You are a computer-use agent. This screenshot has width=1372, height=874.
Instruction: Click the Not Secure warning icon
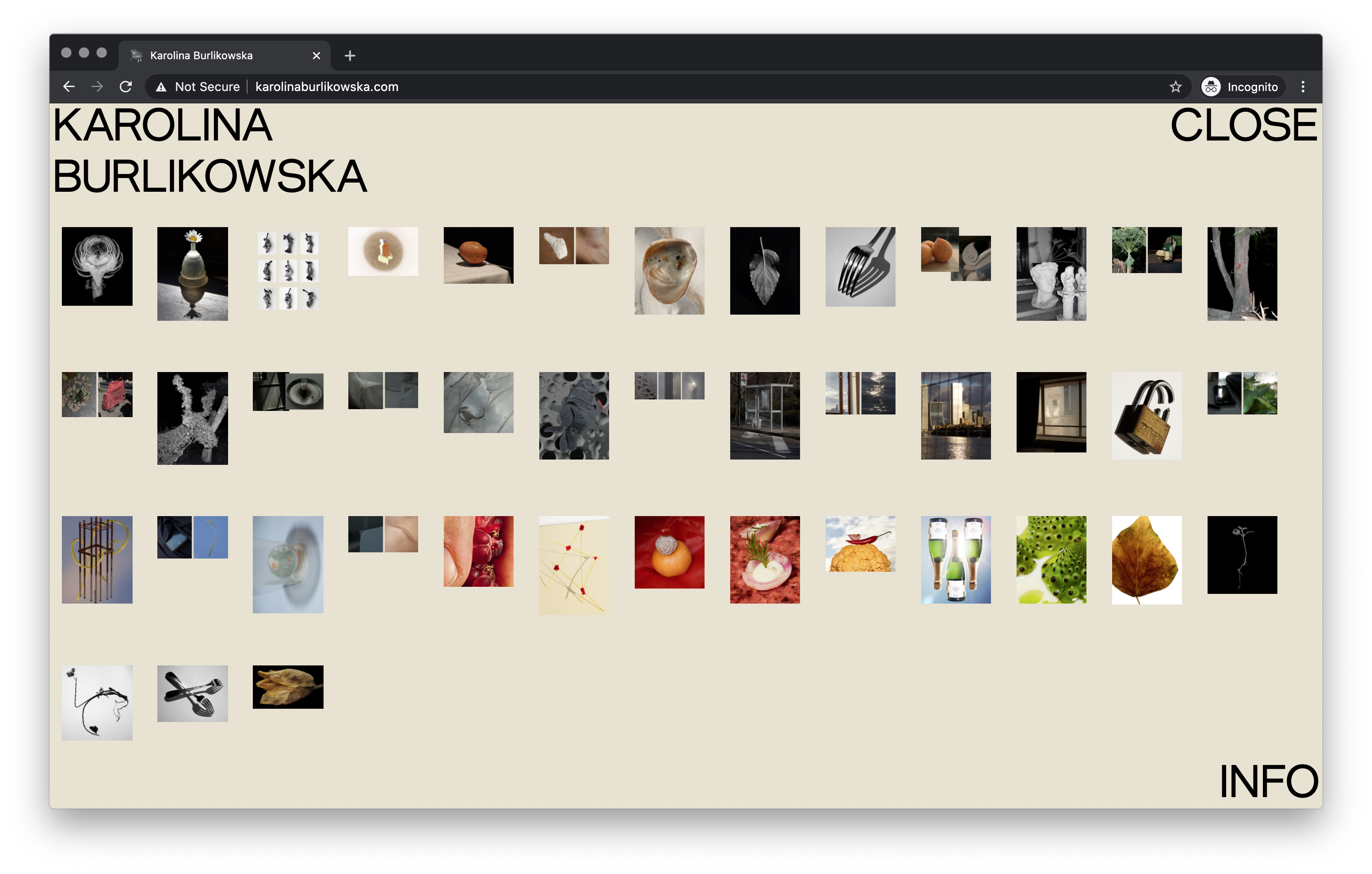(x=161, y=87)
